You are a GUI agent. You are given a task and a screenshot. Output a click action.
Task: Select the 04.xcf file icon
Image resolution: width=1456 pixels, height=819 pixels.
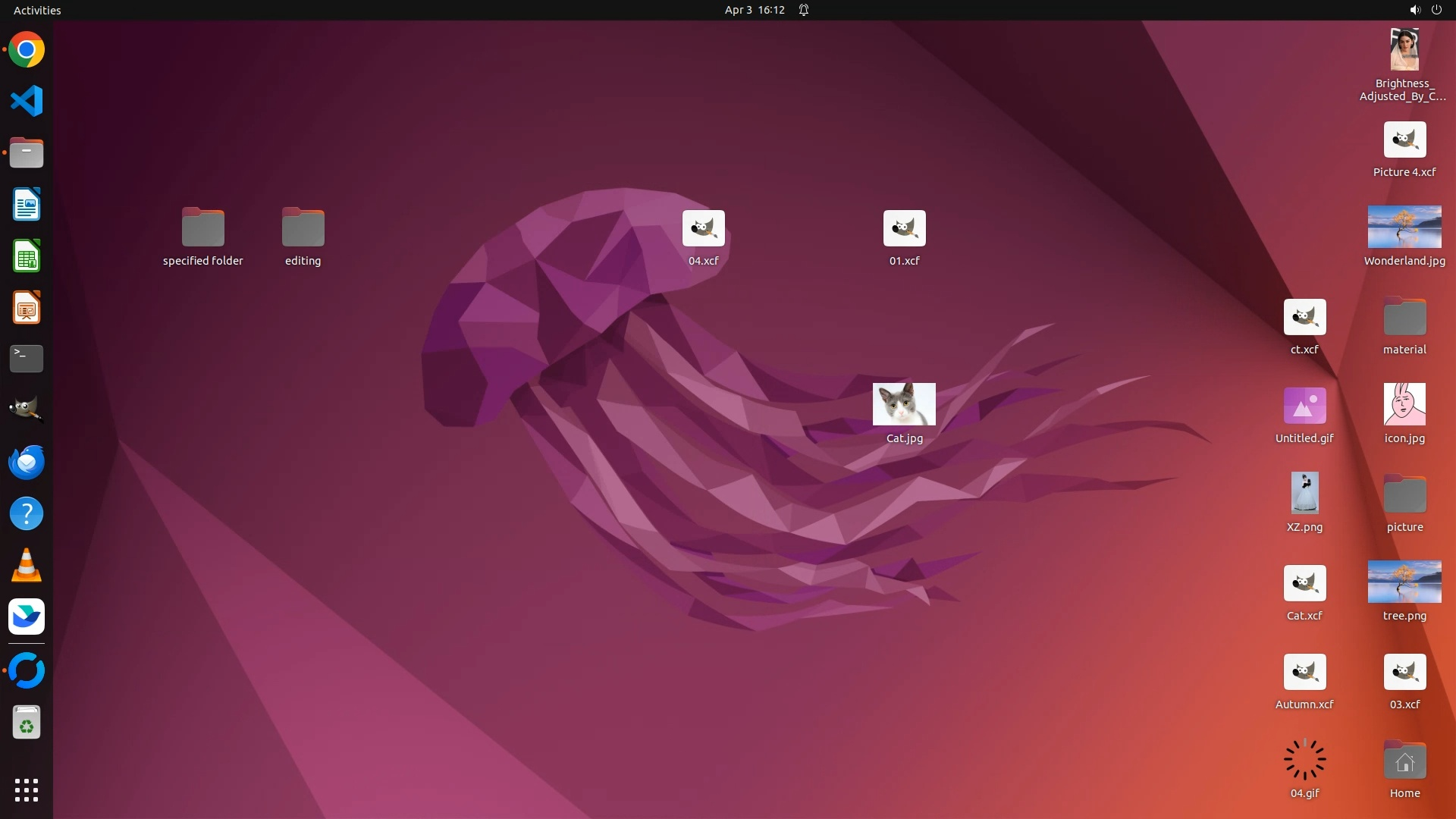(x=703, y=228)
